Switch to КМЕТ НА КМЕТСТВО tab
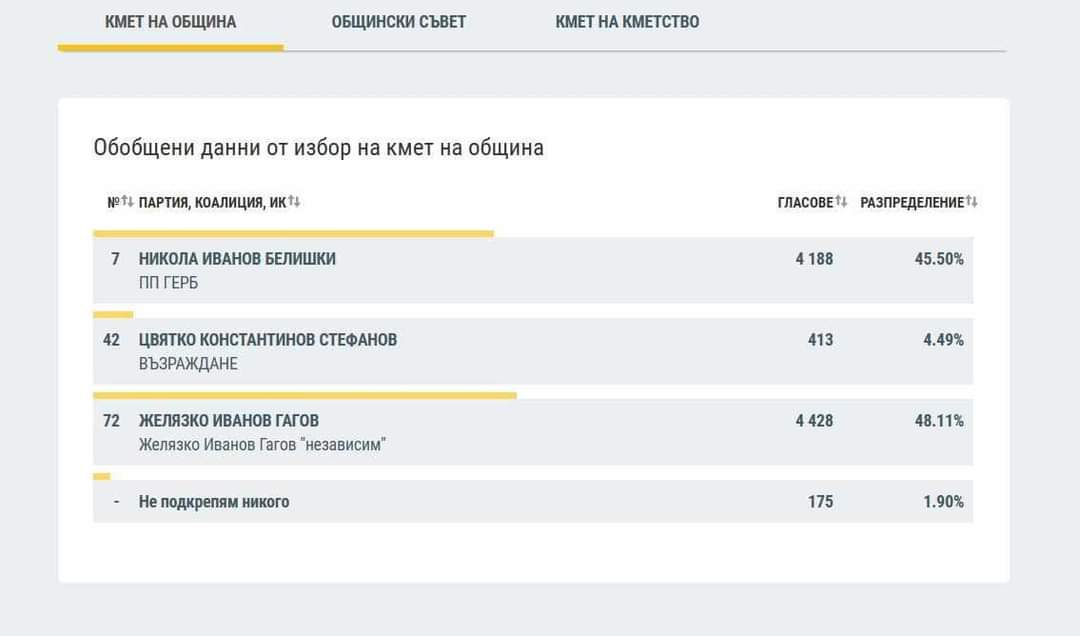This screenshot has width=1080, height=636. (x=627, y=22)
